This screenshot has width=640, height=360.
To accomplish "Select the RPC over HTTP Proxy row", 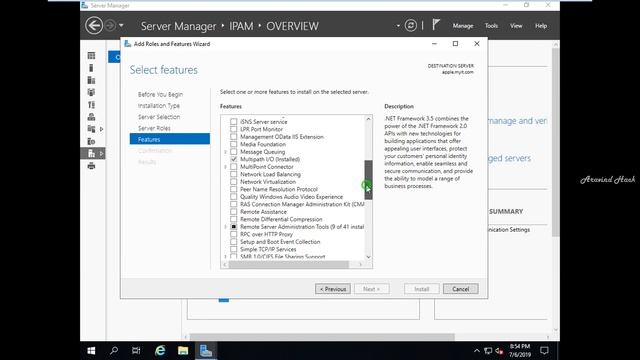I will point(266,234).
